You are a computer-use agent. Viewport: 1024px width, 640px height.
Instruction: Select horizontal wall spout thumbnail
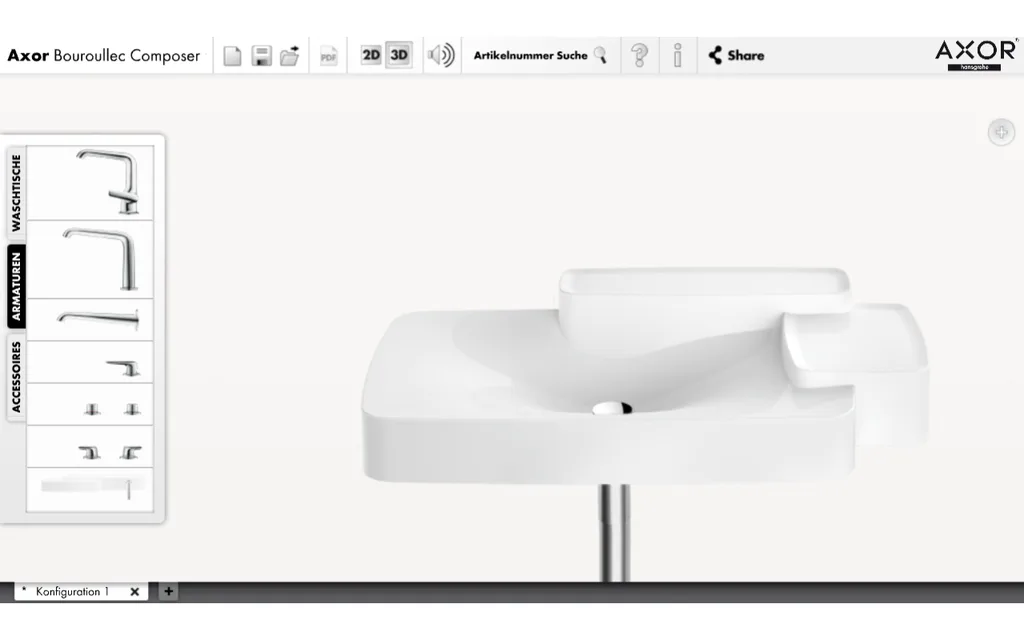point(90,320)
